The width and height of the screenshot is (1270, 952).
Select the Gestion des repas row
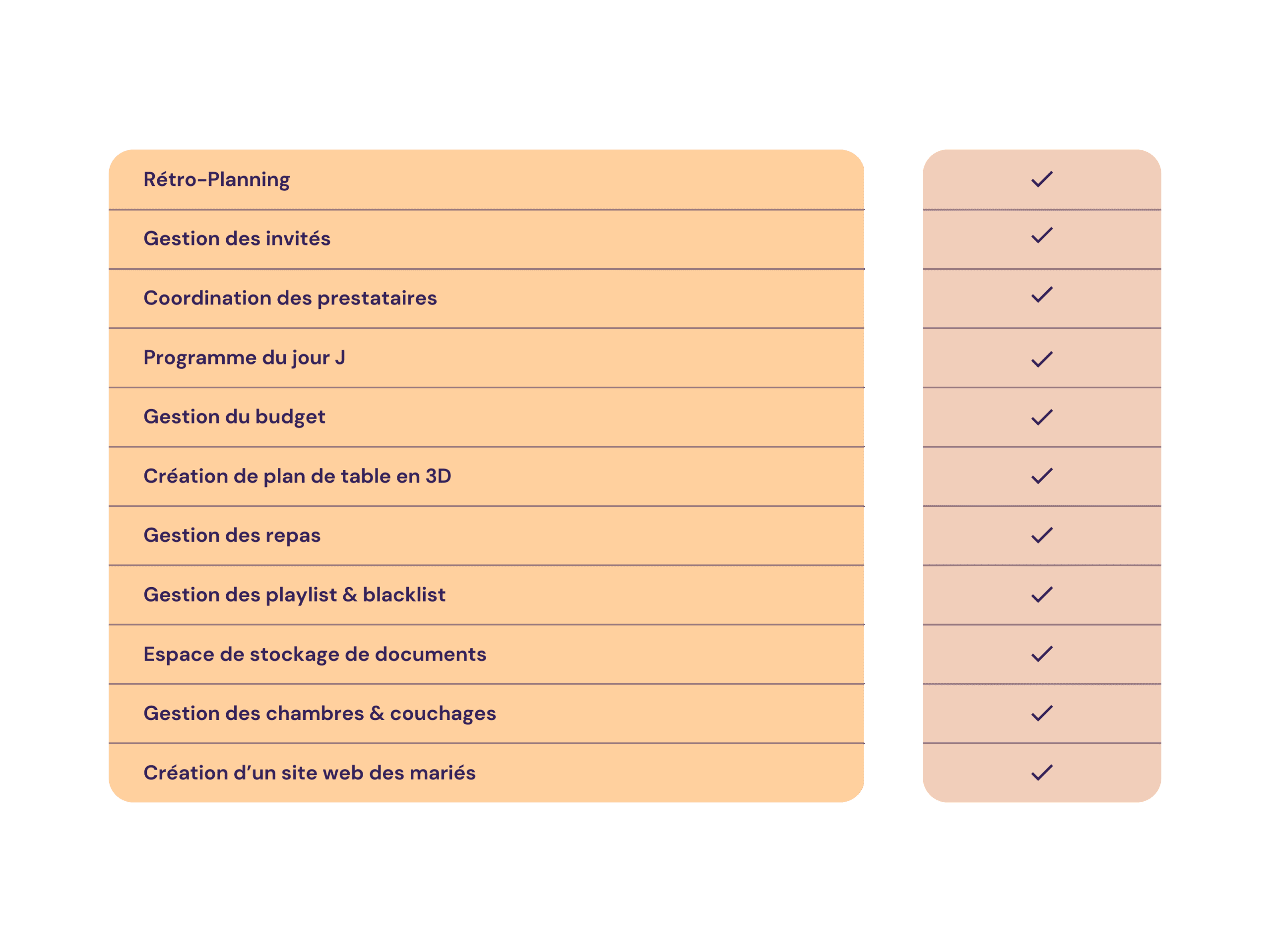(x=486, y=535)
